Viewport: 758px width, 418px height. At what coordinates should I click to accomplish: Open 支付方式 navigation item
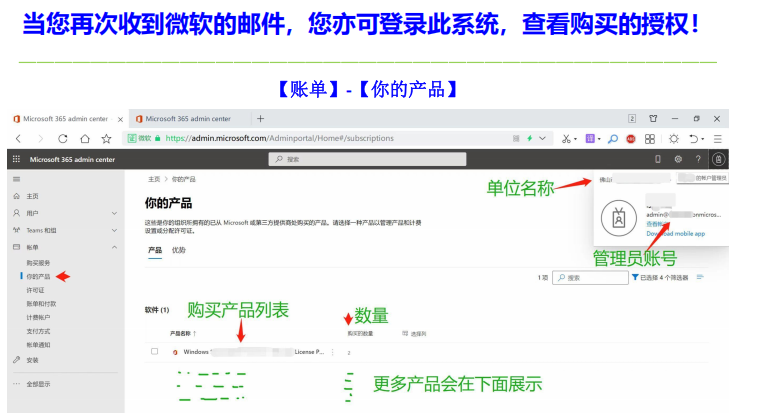pos(38,332)
